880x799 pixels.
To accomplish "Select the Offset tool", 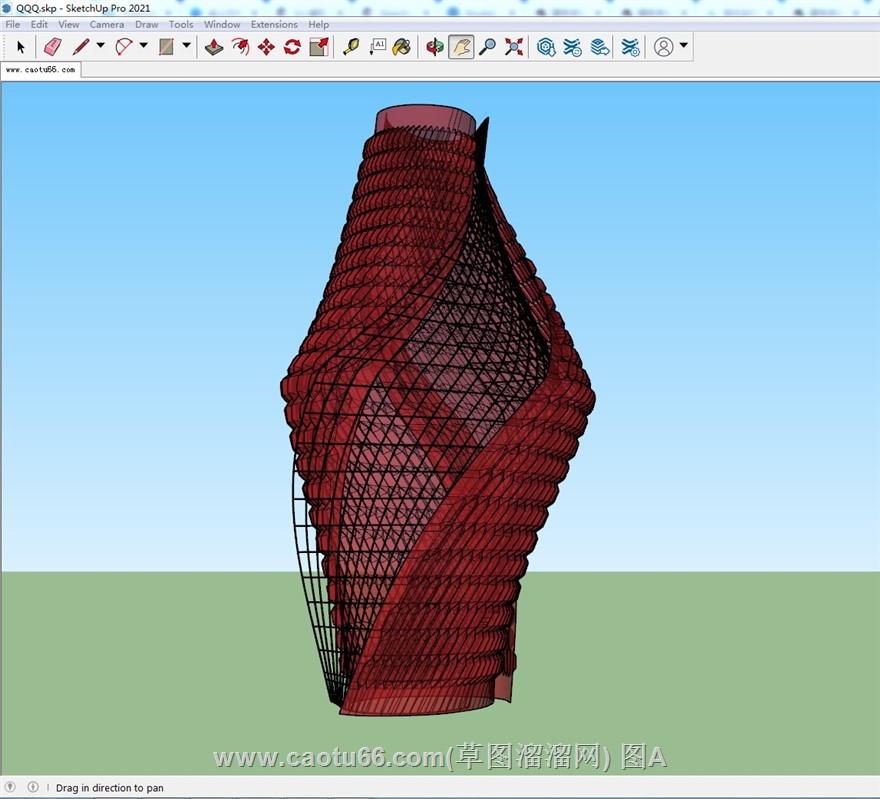I will 240,47.
